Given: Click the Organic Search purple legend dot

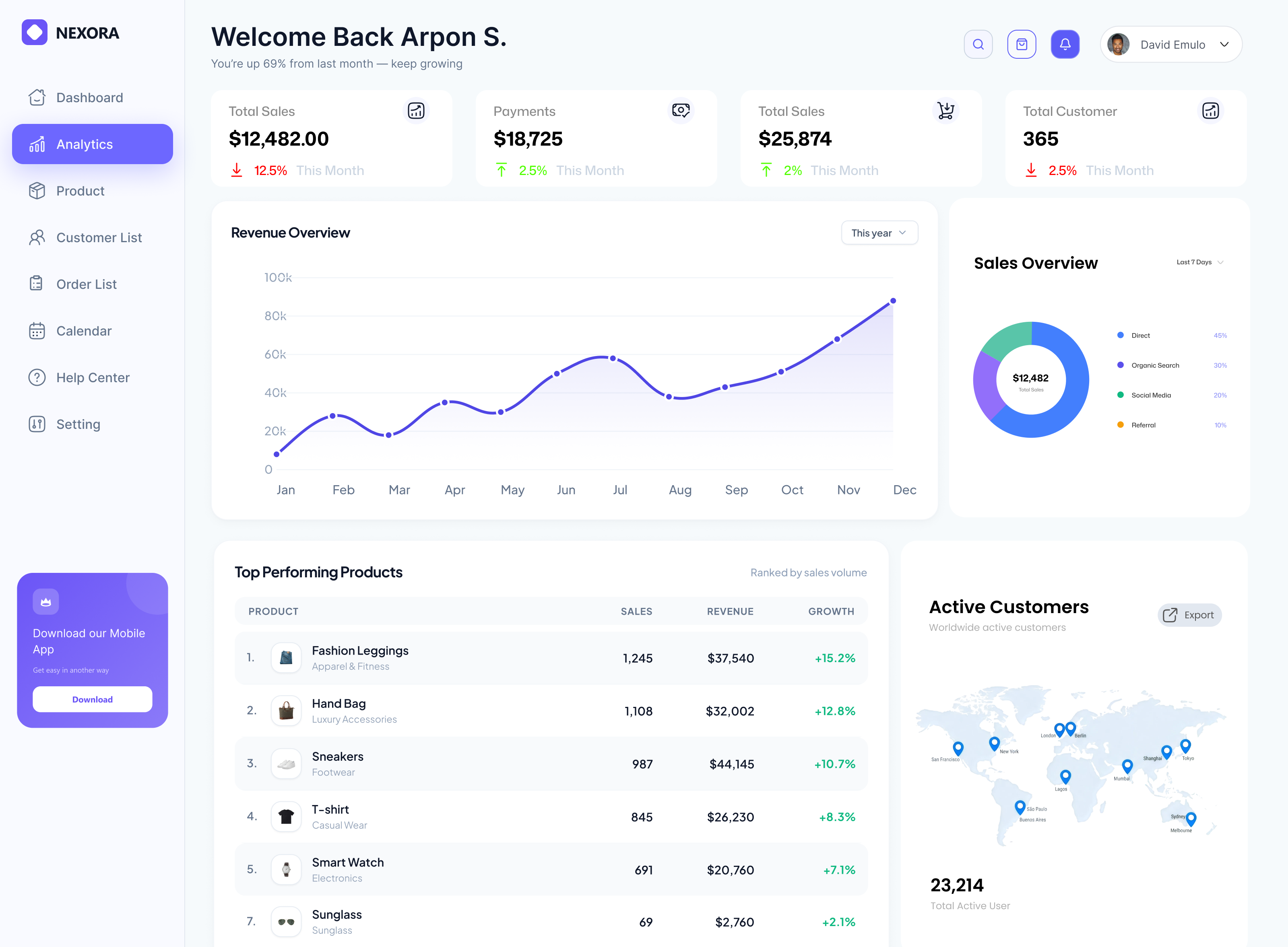Looking at the screenshot, I should [x=1120, y=365].
